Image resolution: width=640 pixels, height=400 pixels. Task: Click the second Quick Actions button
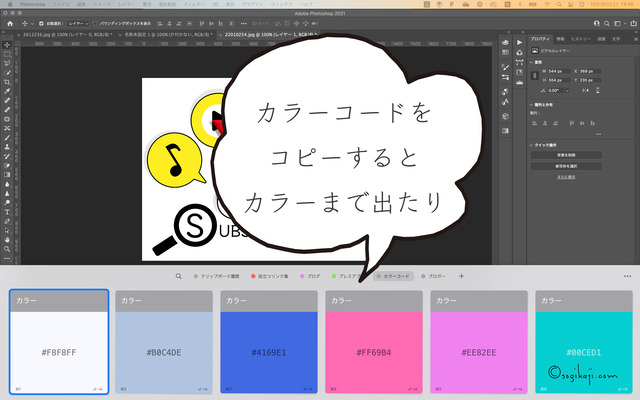(566, 166)
